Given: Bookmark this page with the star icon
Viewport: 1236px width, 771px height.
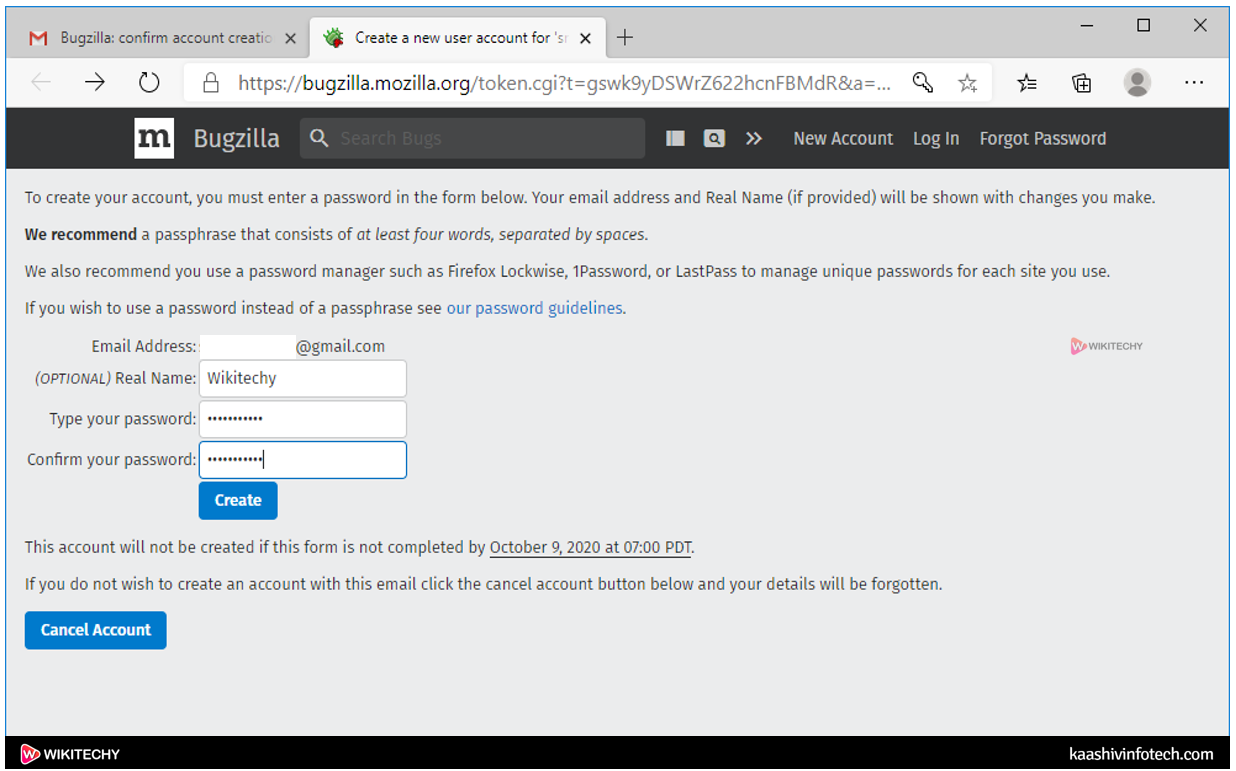Looking at the screenshot, I should (x=967, y=83).
